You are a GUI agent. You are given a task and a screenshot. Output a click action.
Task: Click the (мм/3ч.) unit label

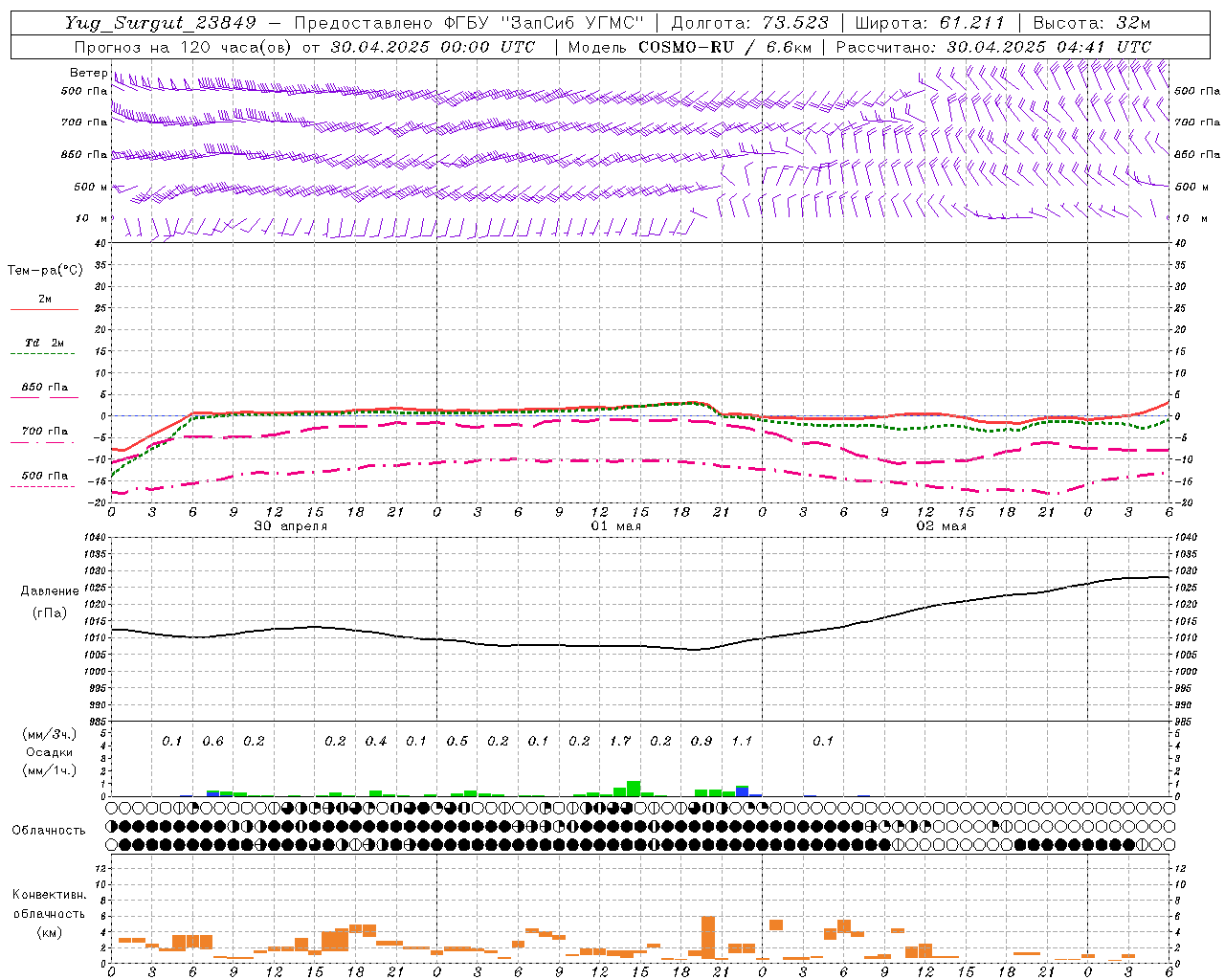pyautogui.click(x=49, y=734)
